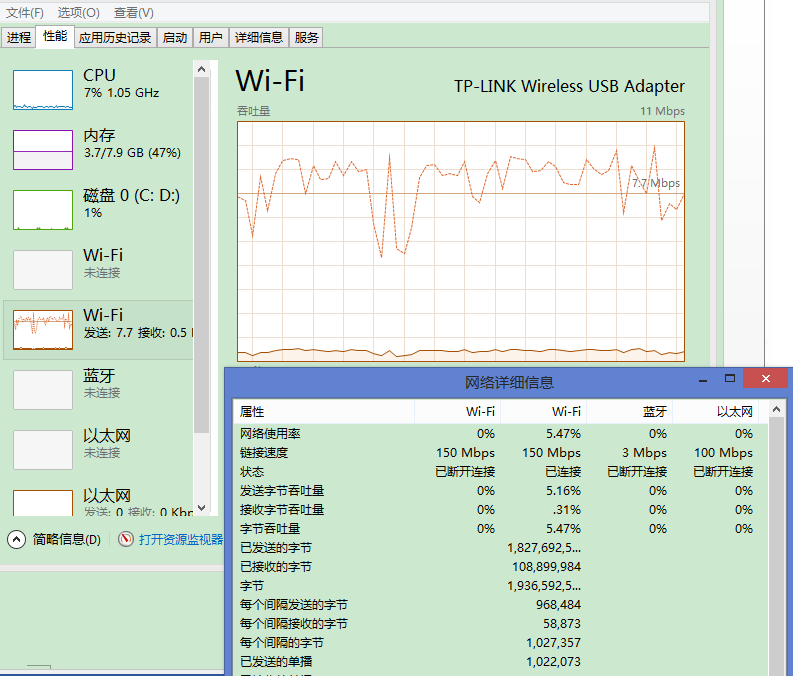The image size is (793, 676).
Task: Open the 内存 memory graph thumbnail
Action: (x=43, y=150)
